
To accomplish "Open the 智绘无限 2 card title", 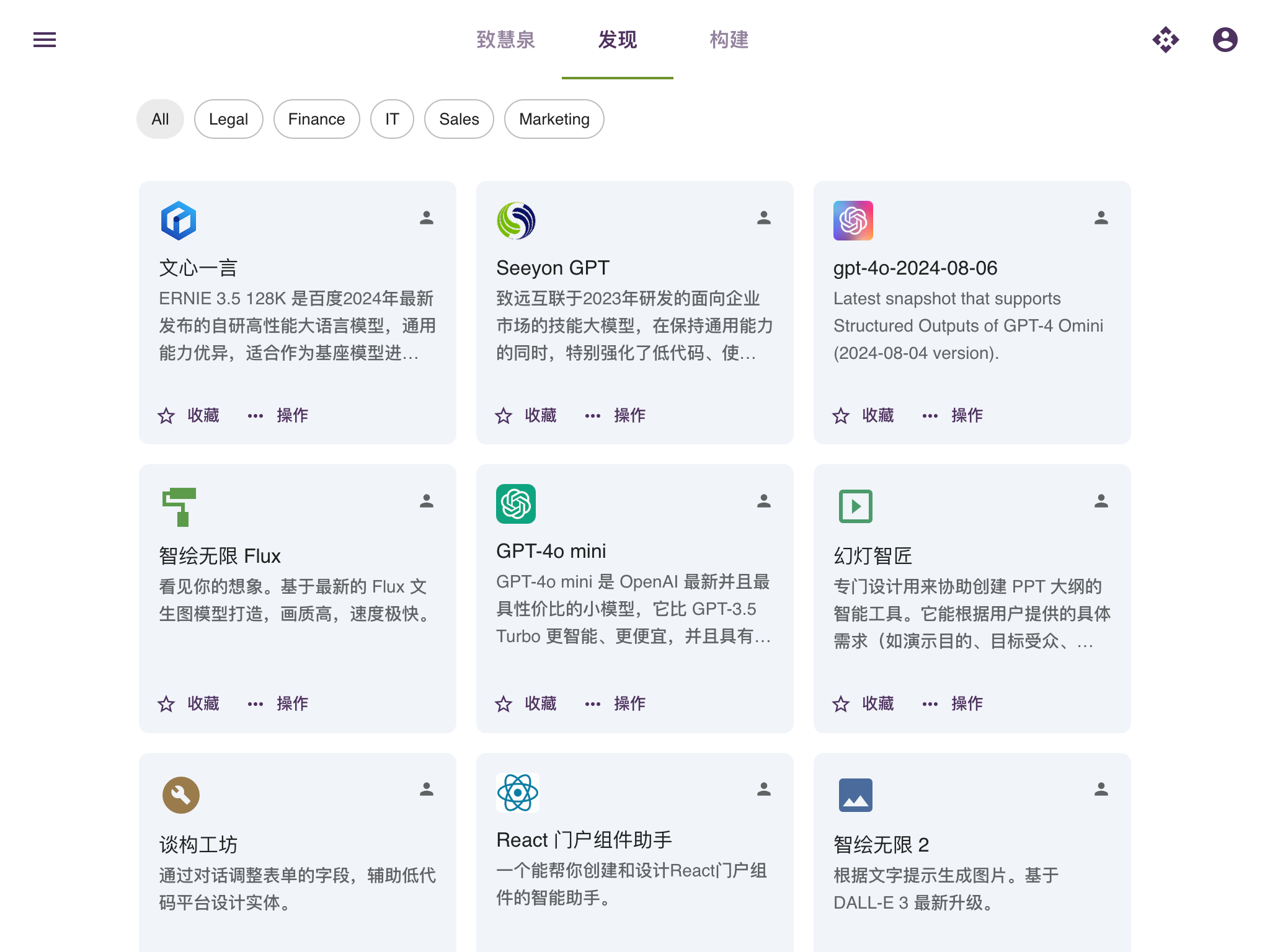I will pyautogui.click(x=881, y=845).
